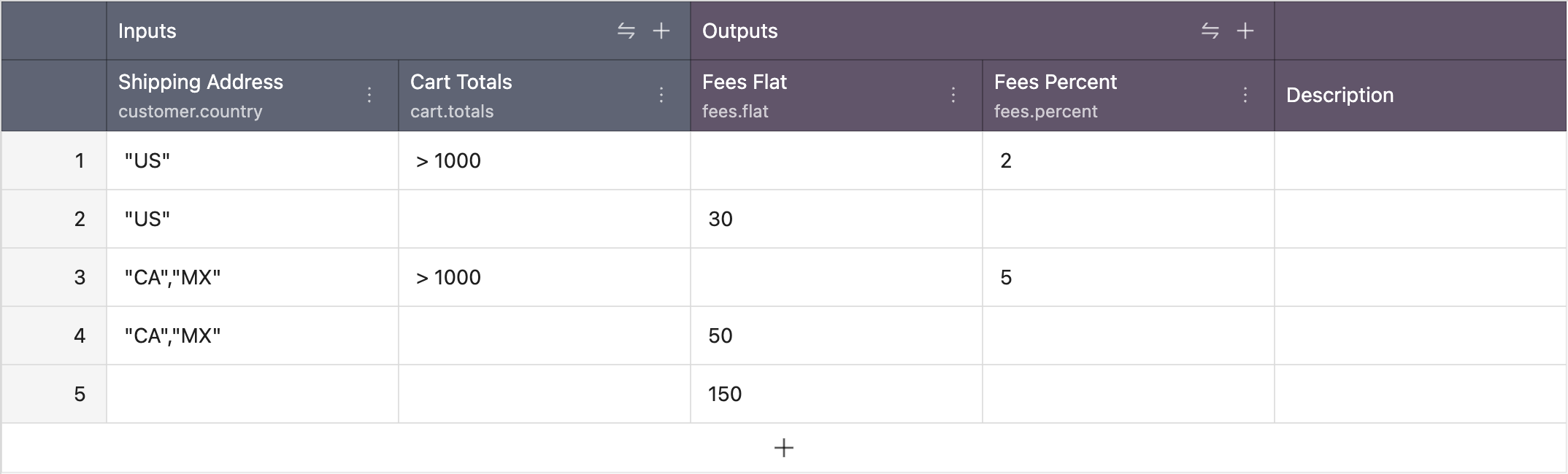Click Fees Flat cell containing 150
Screen dimensions: 1568x474
point(836,394)
